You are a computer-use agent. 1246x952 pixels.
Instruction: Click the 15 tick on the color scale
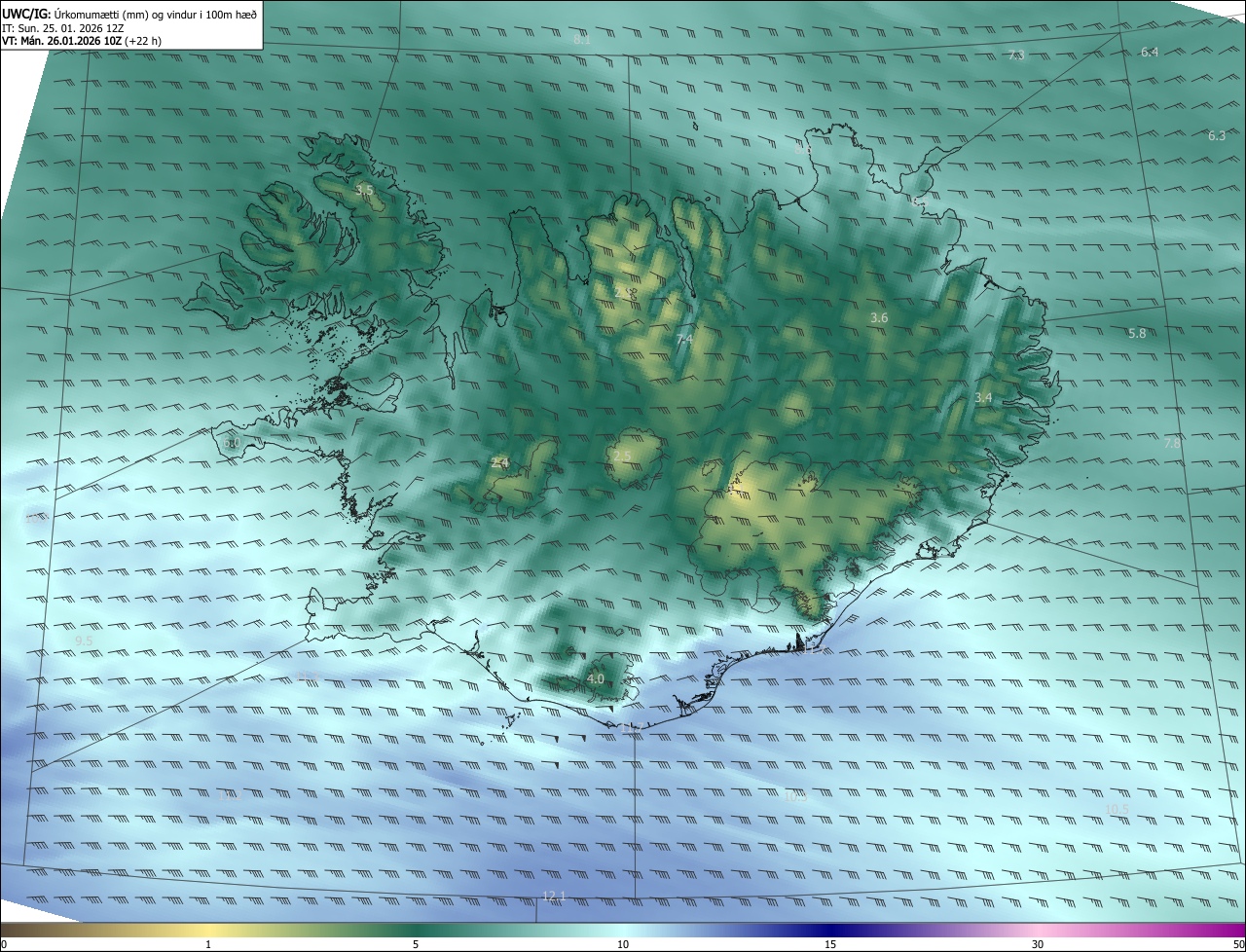830,944
